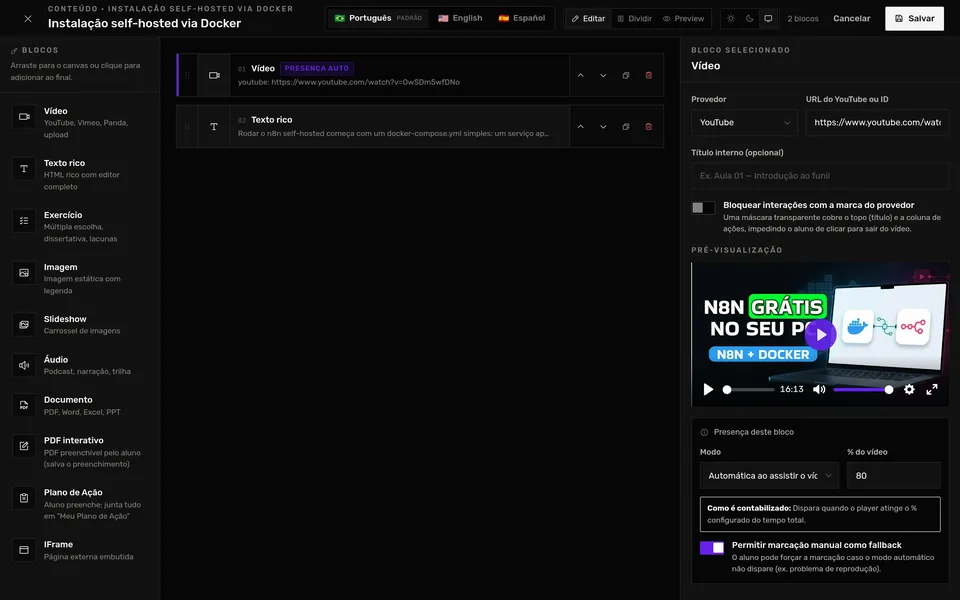Add an IFrame block
Image resolution: width=960 pixels, height=600 pixels.
[80, 550]
